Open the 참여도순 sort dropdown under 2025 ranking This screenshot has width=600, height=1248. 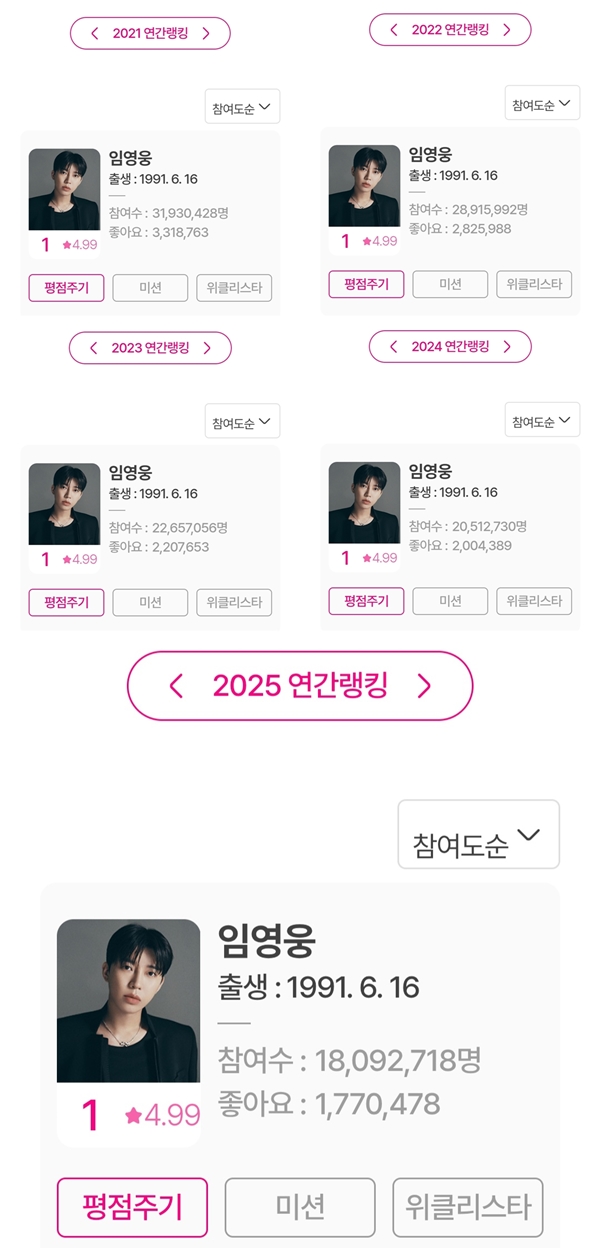[x=478, y=834]
